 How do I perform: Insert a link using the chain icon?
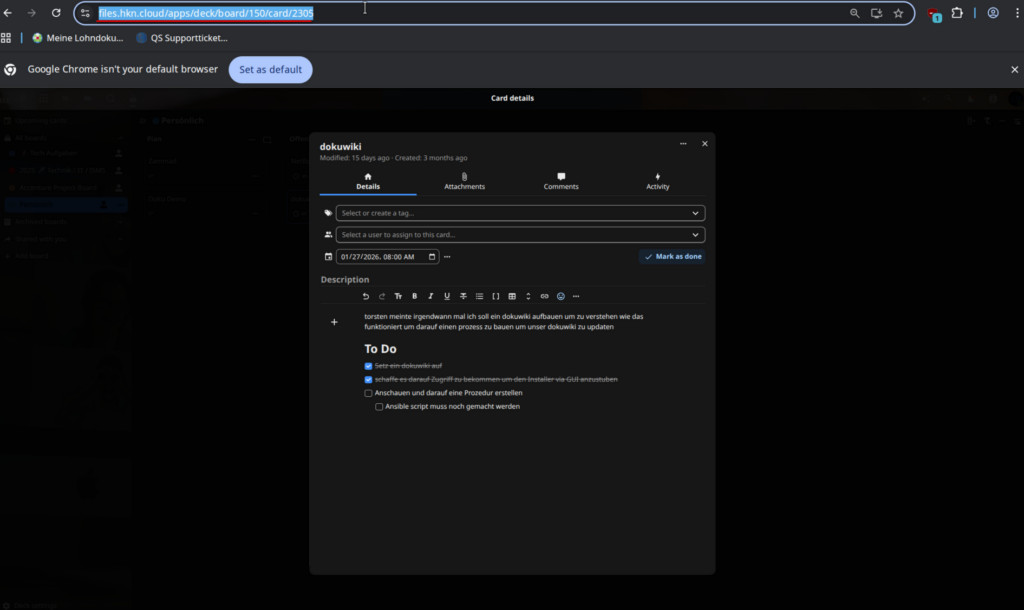pyautogui.click(x=544, y=296)
